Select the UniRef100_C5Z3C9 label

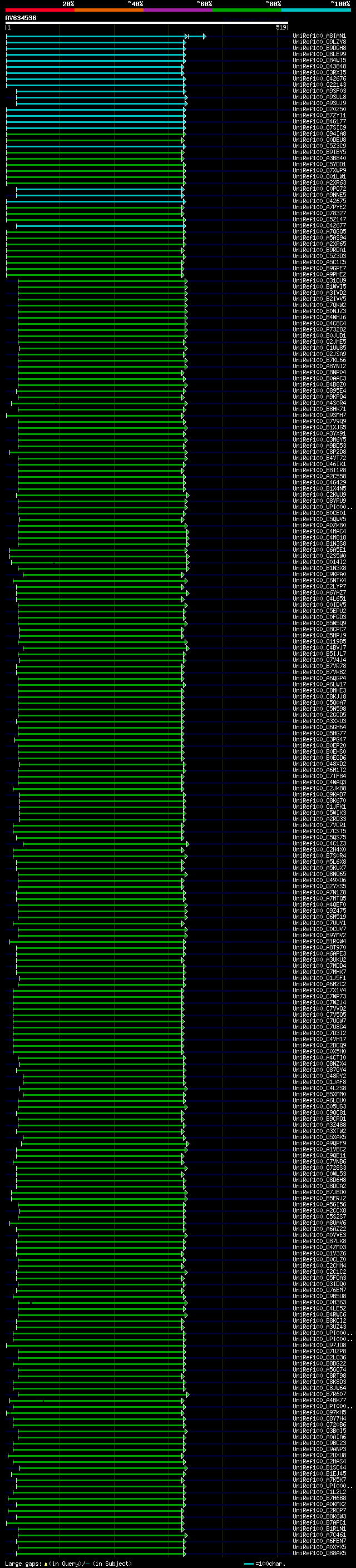pyautogui.click(x=319, y=146)
